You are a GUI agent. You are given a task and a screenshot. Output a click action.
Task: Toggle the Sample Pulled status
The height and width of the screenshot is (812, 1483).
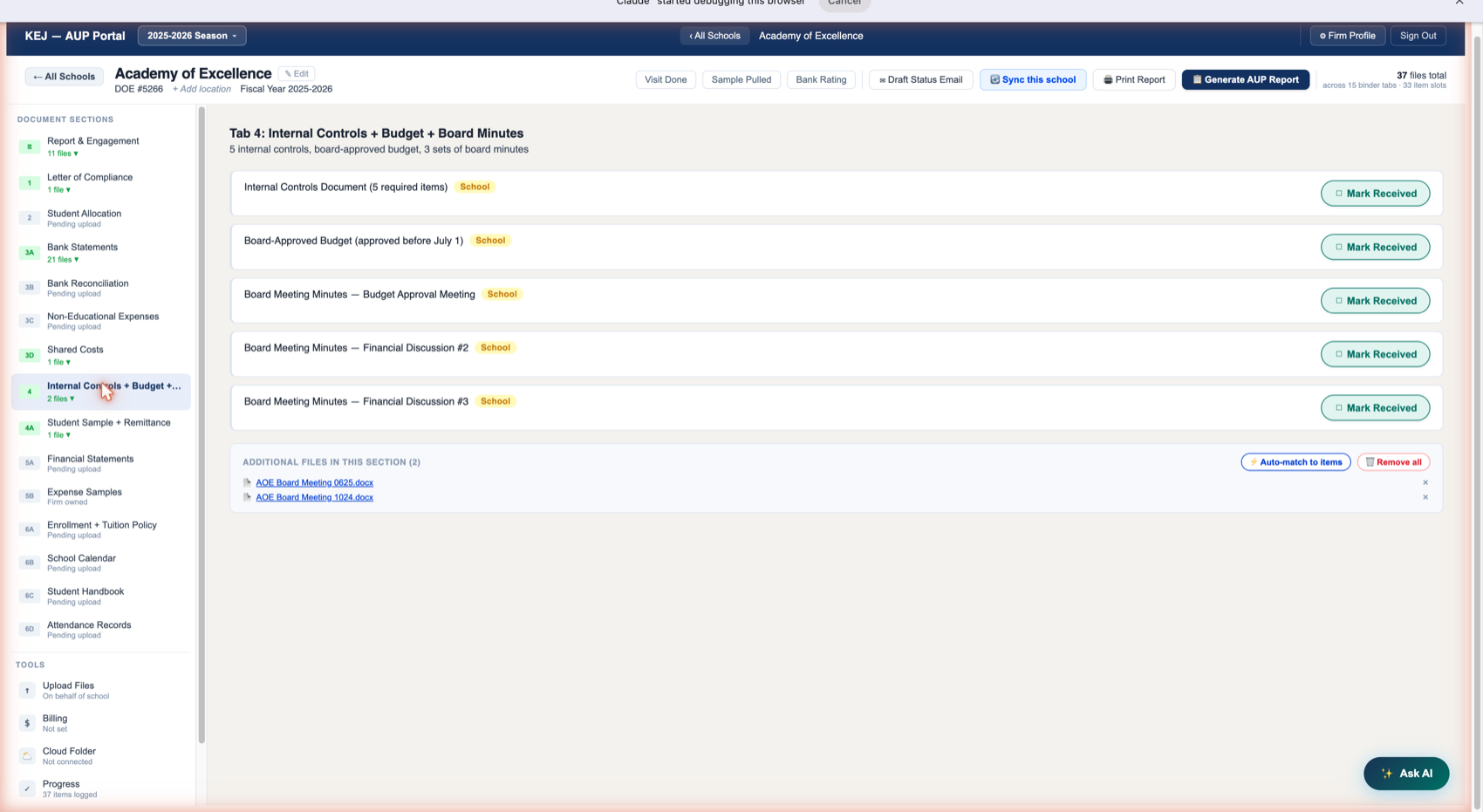(741, 79)
